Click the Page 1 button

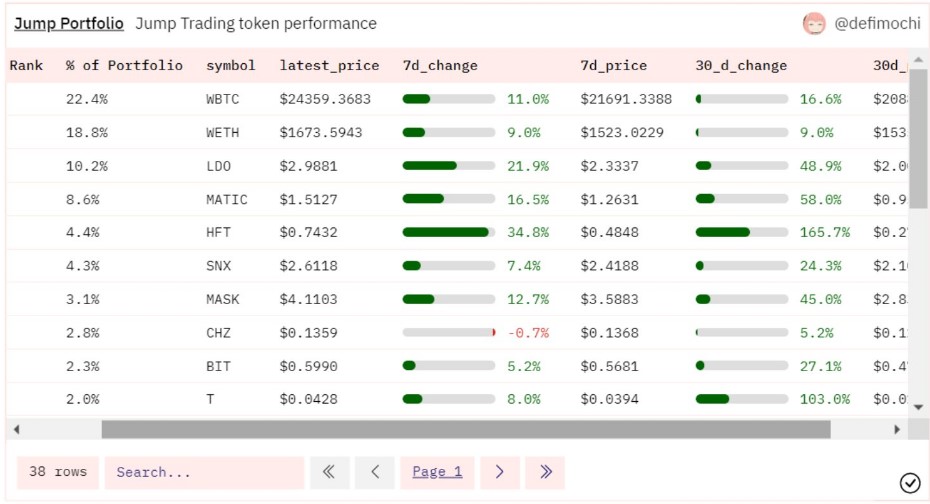[437, 472]
